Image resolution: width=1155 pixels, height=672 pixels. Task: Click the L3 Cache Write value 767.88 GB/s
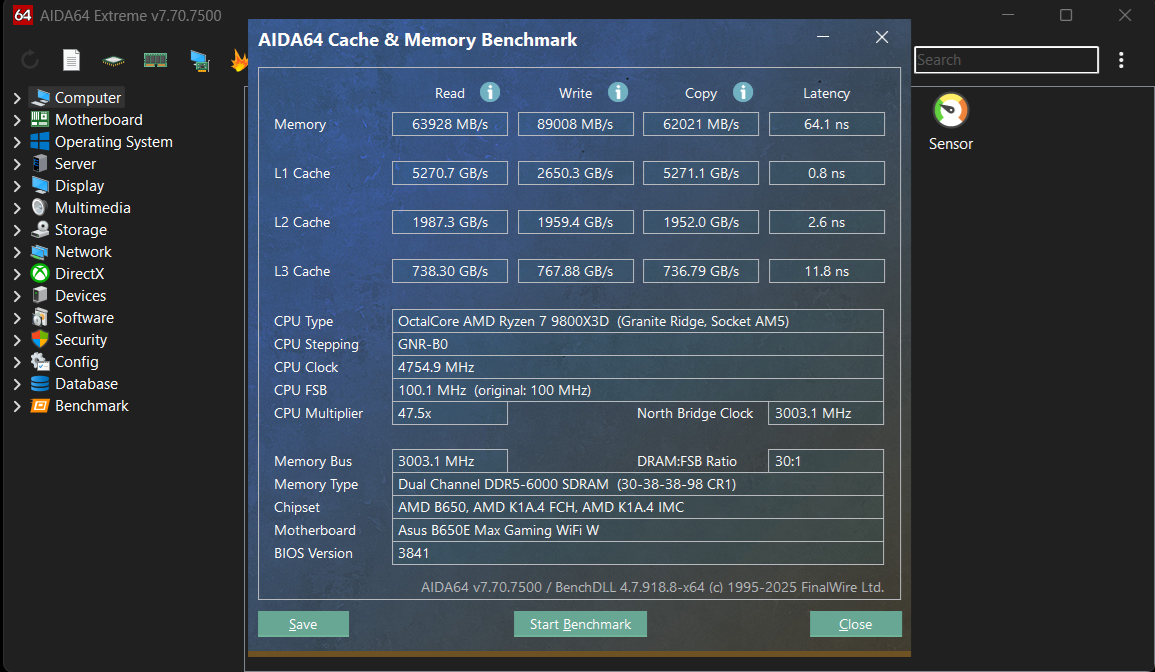[x=575, y=271]
